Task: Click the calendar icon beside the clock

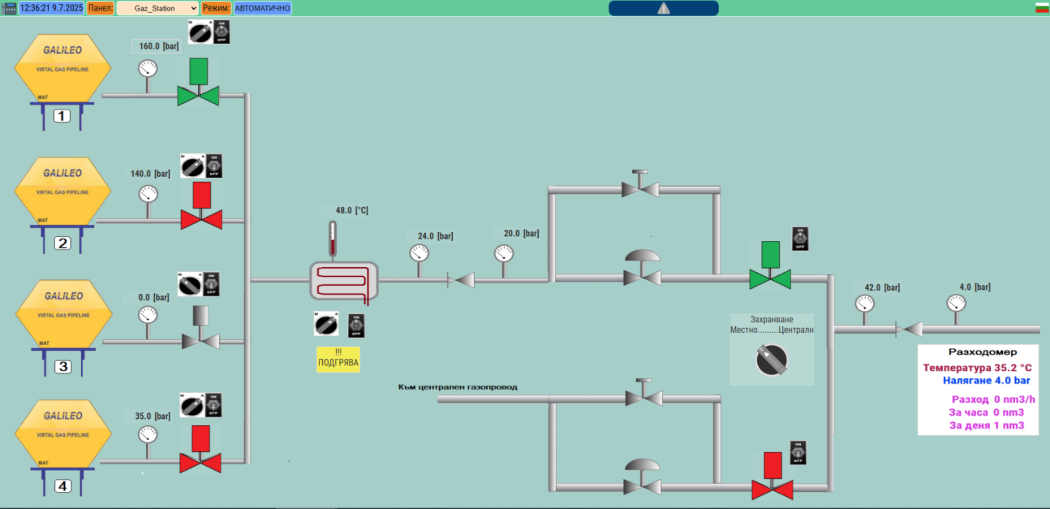Action: point(10,9)
